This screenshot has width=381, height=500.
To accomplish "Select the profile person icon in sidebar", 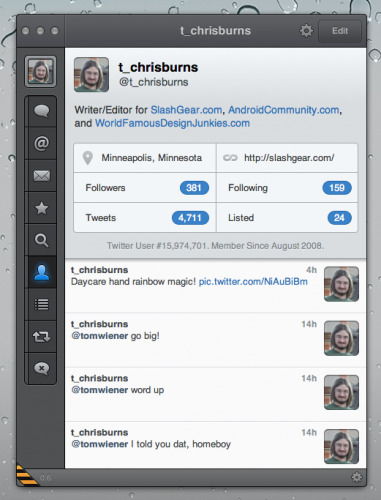I will pyautogui.click(x=41, y=272).
